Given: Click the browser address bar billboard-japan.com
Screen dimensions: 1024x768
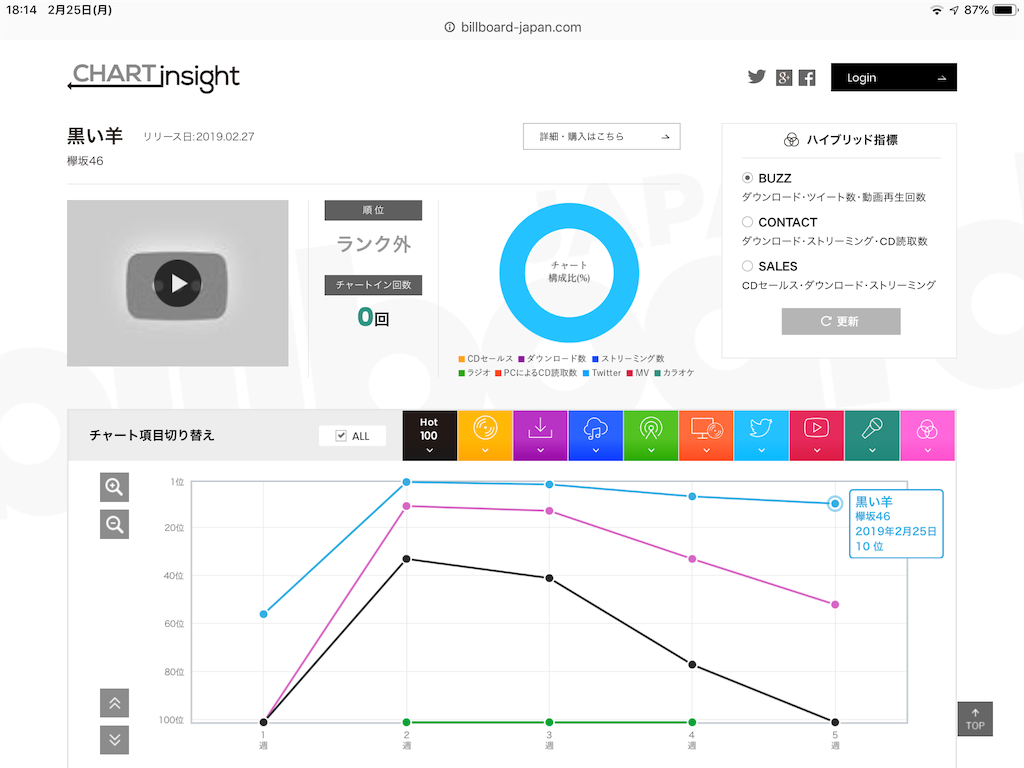Looking at the screenshot, I should coord(513,27).
